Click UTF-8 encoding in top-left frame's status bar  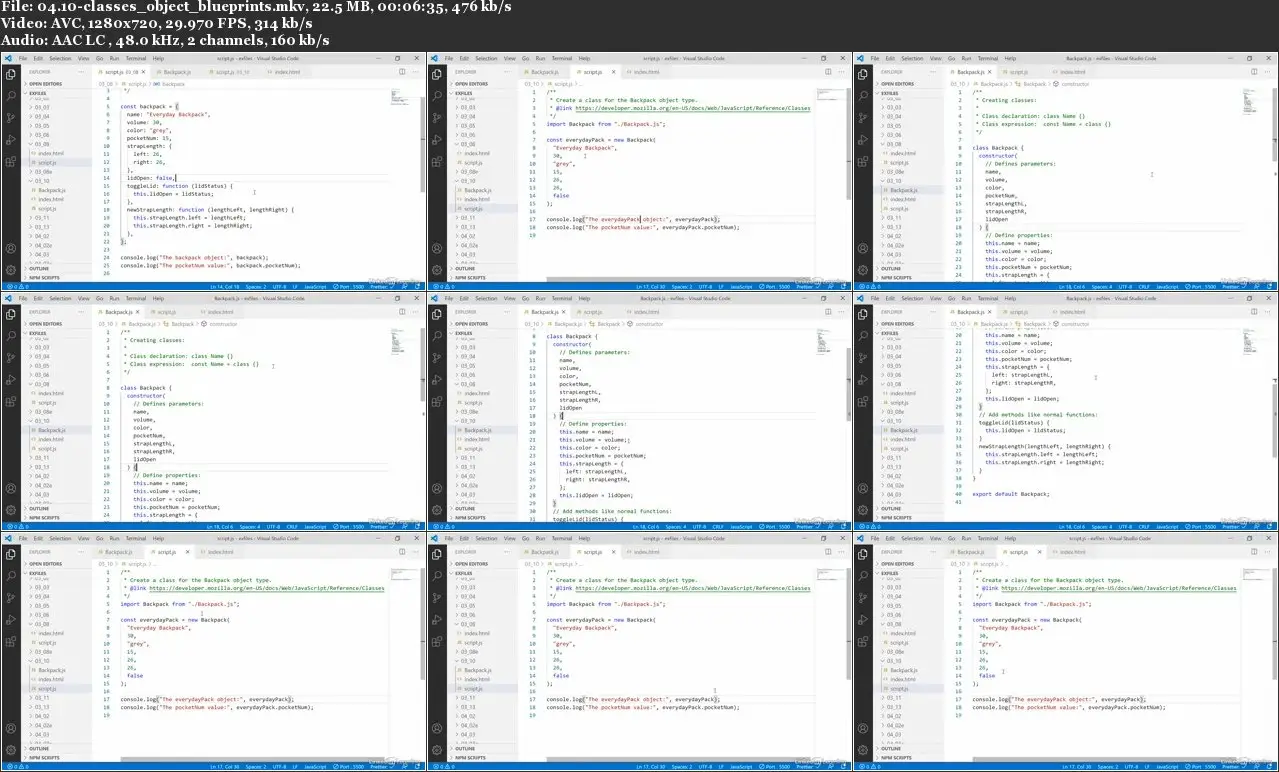coord(279,287)
